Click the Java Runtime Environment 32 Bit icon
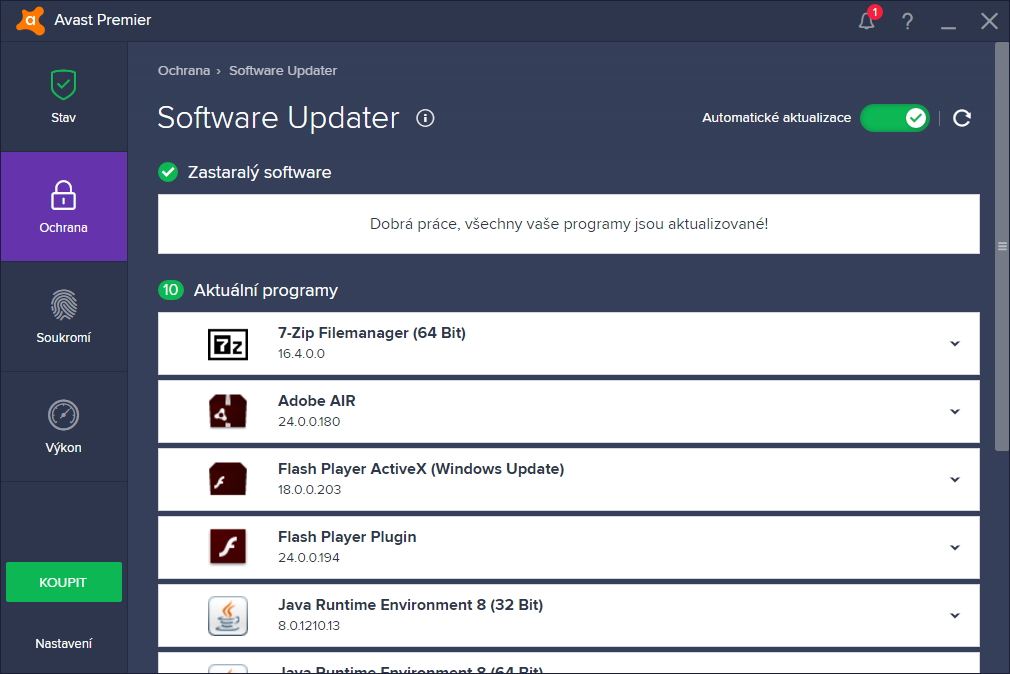The image size is (1010, 674). pyautogui.click(x=228, y=615)
